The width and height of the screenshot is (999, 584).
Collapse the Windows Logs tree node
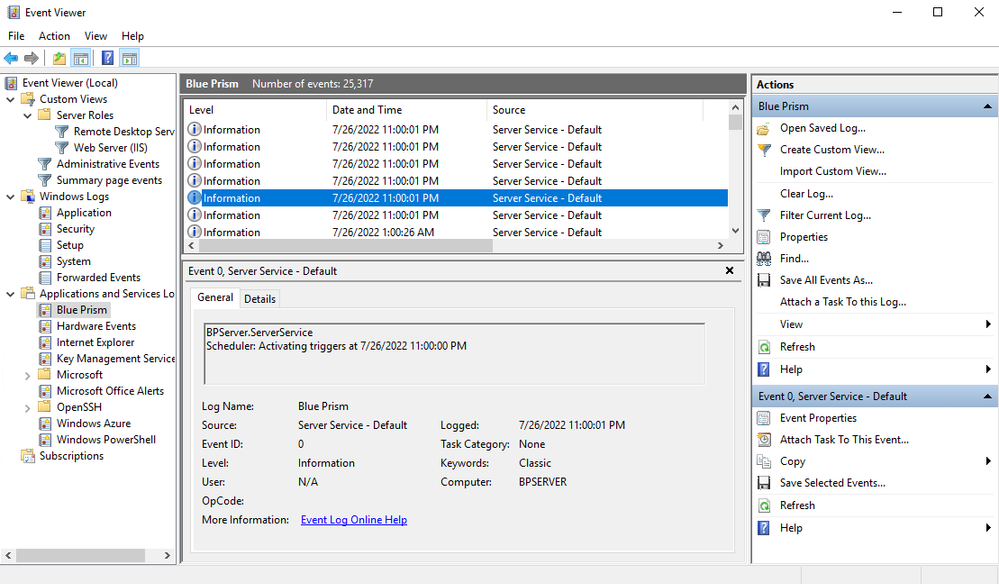(x=11, y=197)
